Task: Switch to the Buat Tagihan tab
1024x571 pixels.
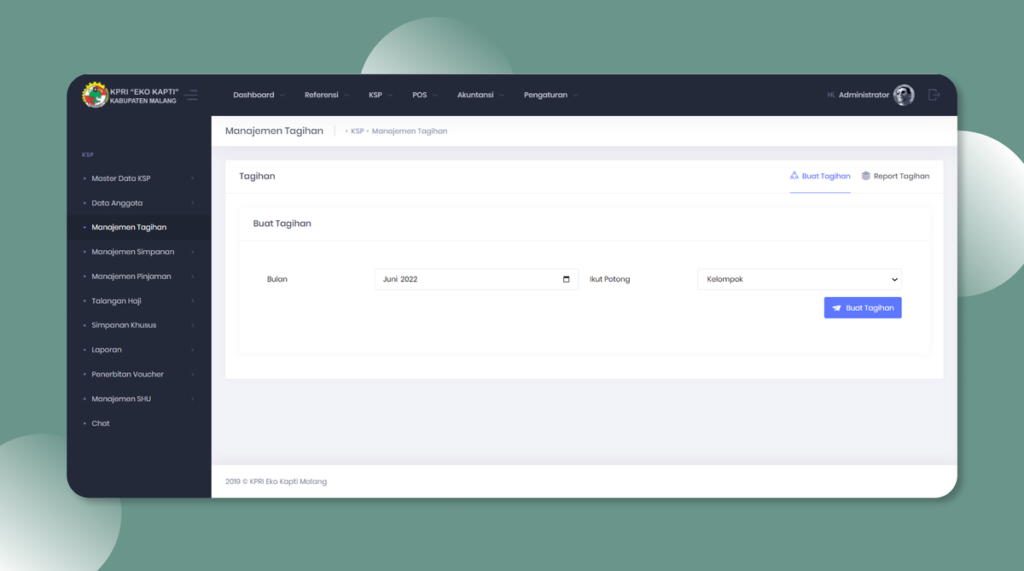Action: point(820,176)
